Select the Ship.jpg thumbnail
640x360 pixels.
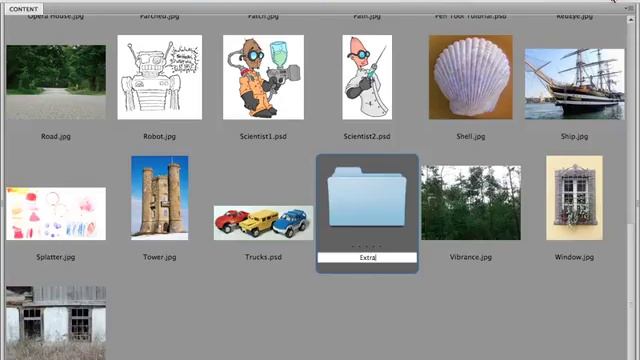(574, 84)
